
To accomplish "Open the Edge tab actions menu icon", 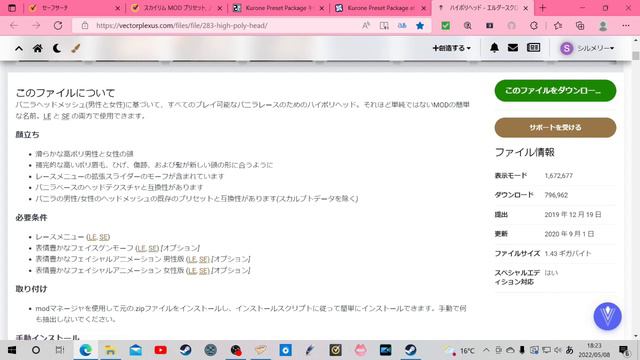I will coord(12,8).
